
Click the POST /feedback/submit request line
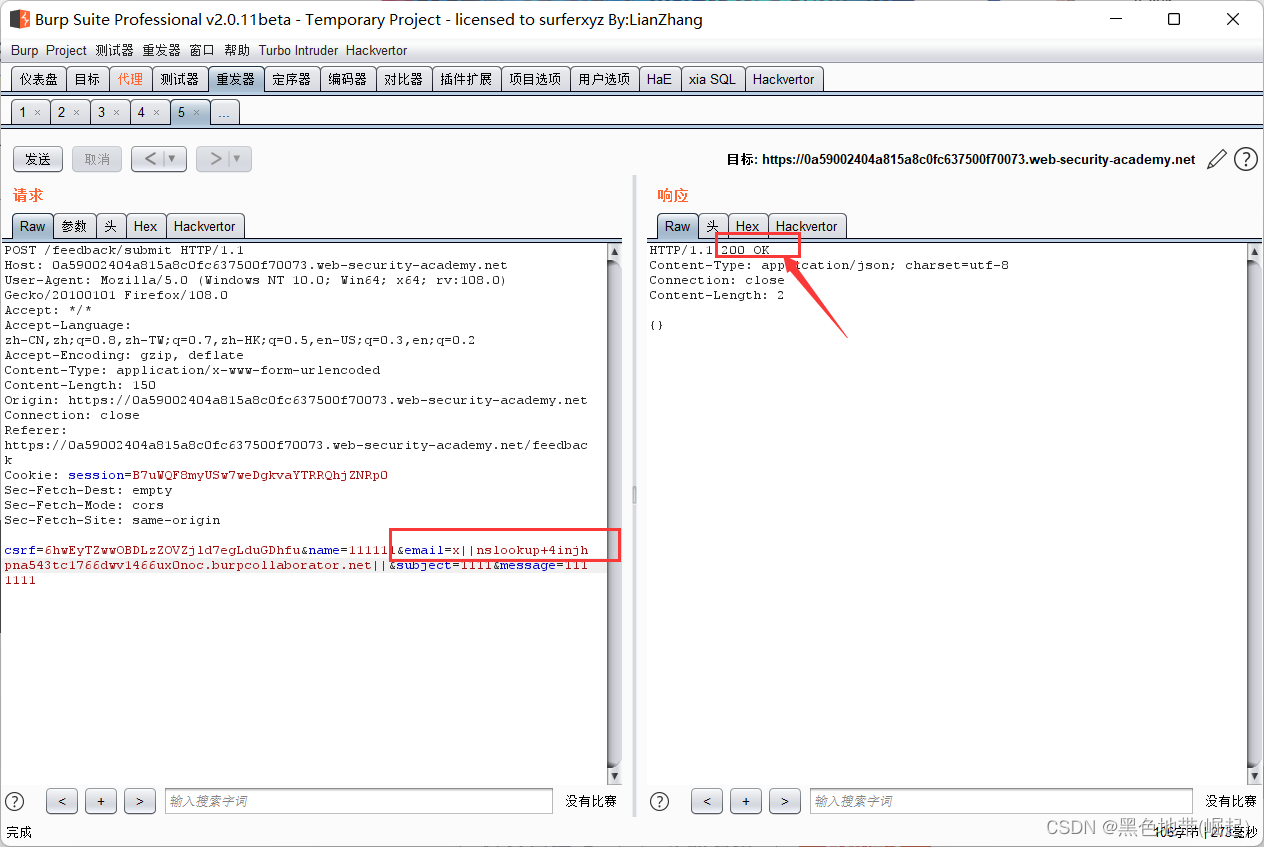tap(124, 250)
